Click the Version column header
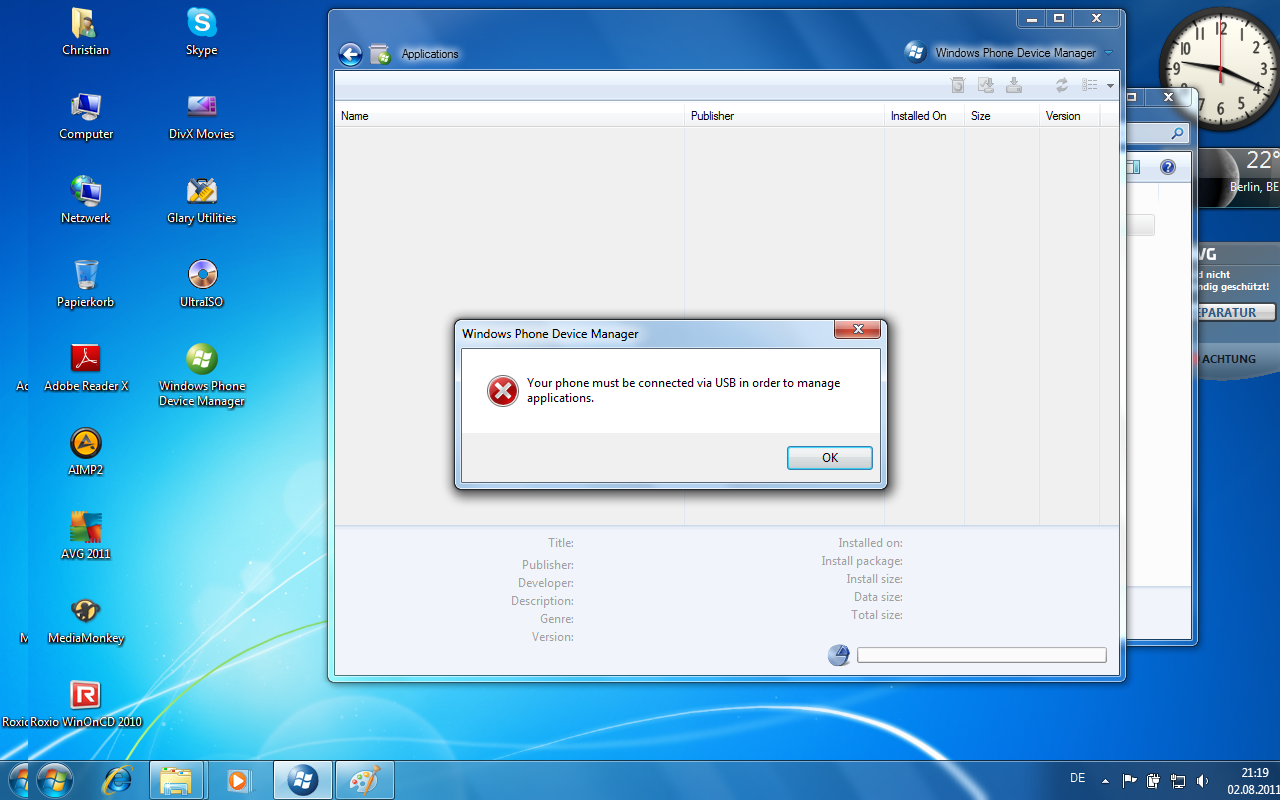Viewport: 1280px width, 800px height. (1069, 116)
